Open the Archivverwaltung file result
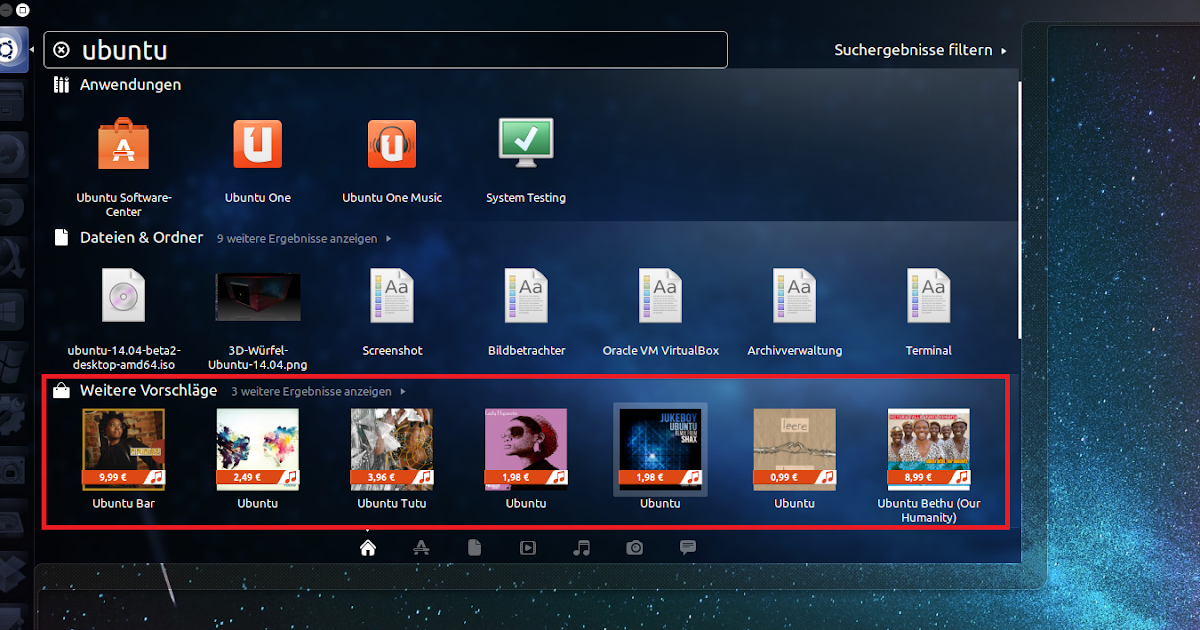1200x630 pixels. pos(794,312)
